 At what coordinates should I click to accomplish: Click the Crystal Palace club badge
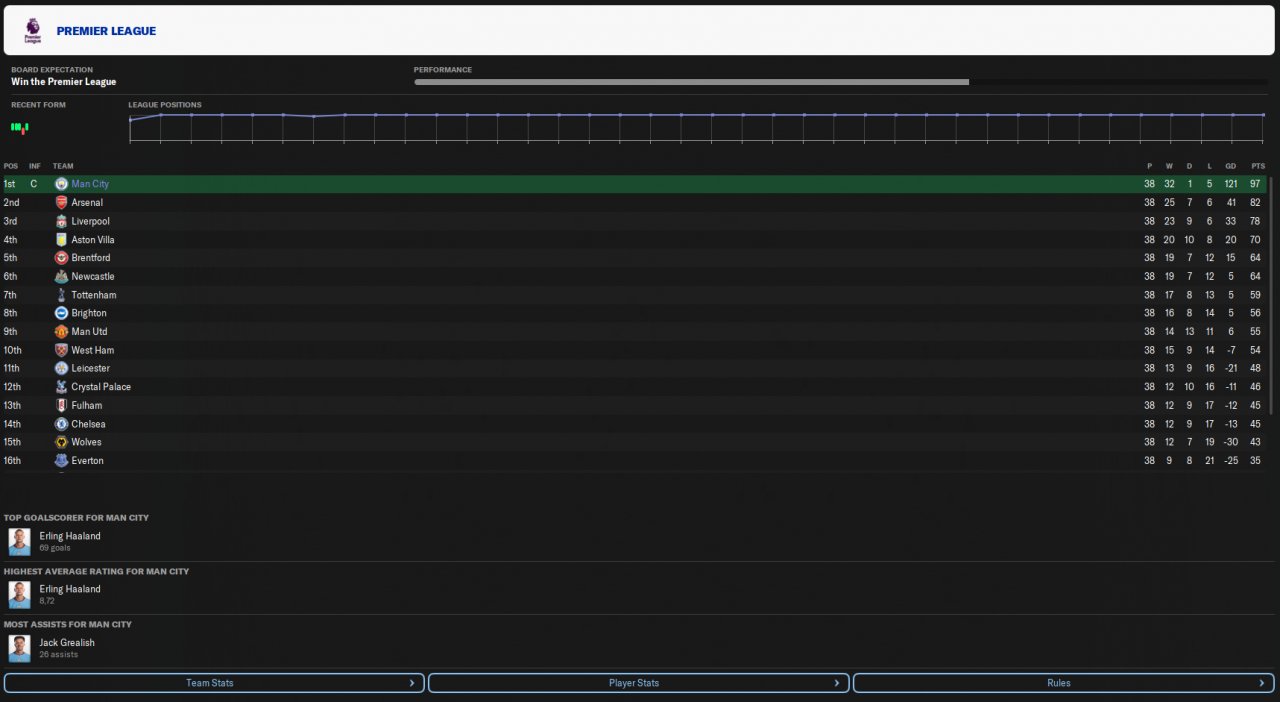(61, 387)
